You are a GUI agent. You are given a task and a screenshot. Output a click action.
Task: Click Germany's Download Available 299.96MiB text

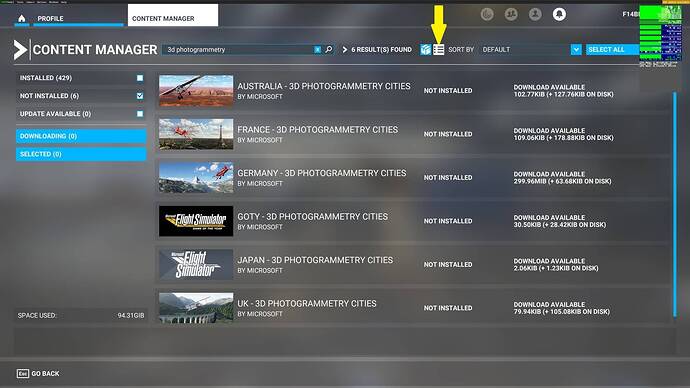[562, 178]
